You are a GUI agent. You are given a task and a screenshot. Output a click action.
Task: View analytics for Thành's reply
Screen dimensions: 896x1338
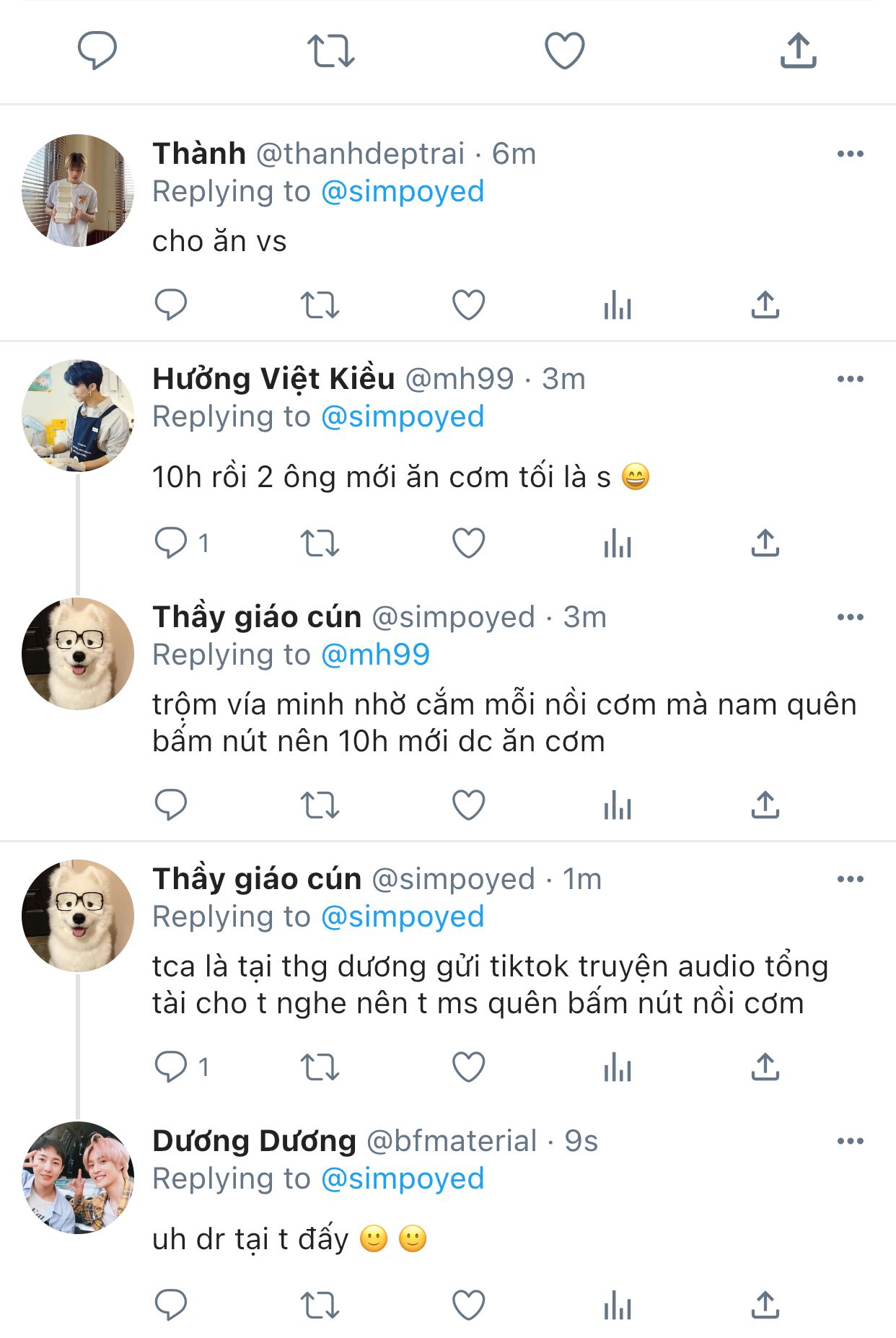click(618, 305)
